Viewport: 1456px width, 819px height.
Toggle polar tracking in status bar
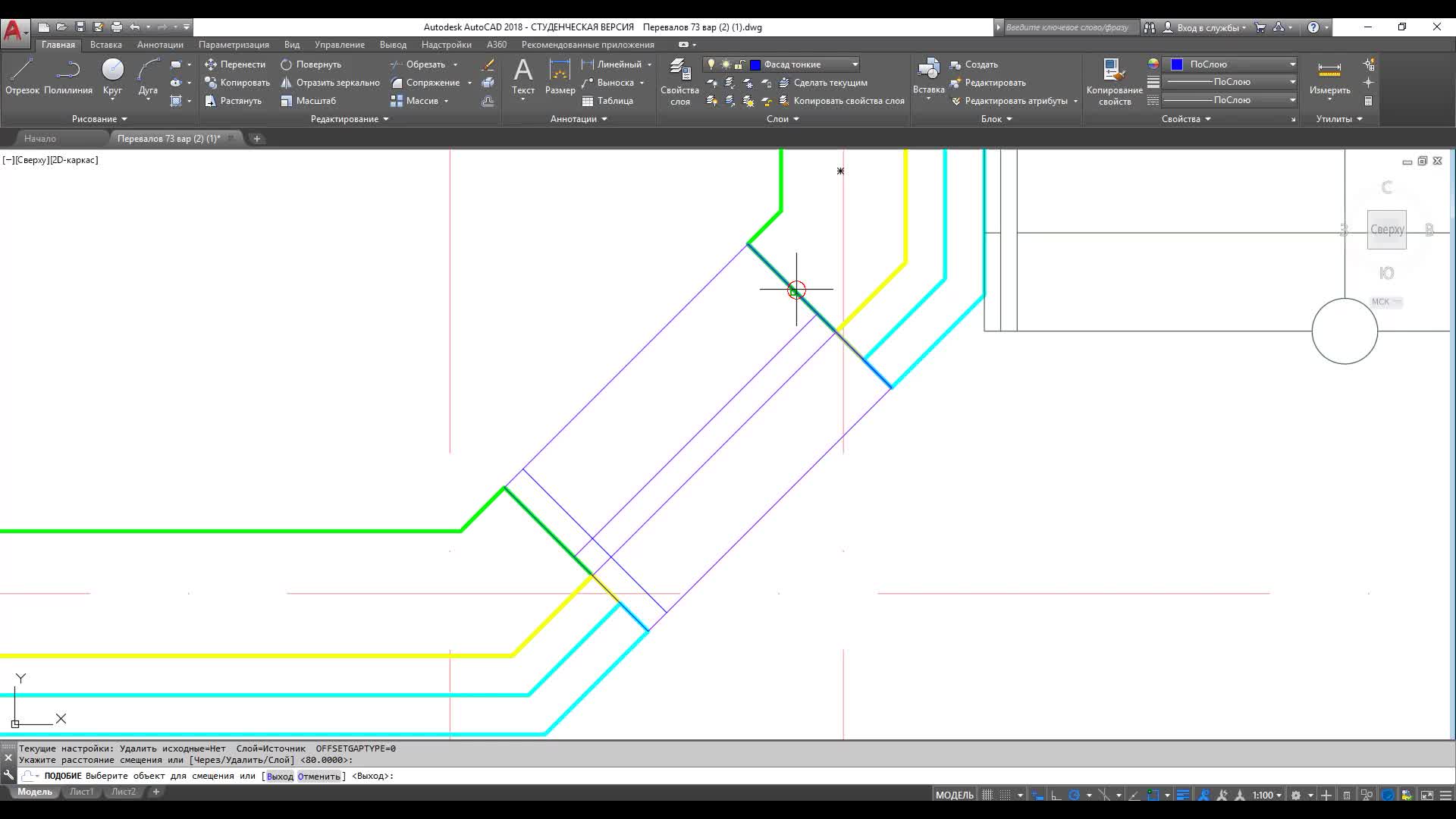(x=1074, y=795)
